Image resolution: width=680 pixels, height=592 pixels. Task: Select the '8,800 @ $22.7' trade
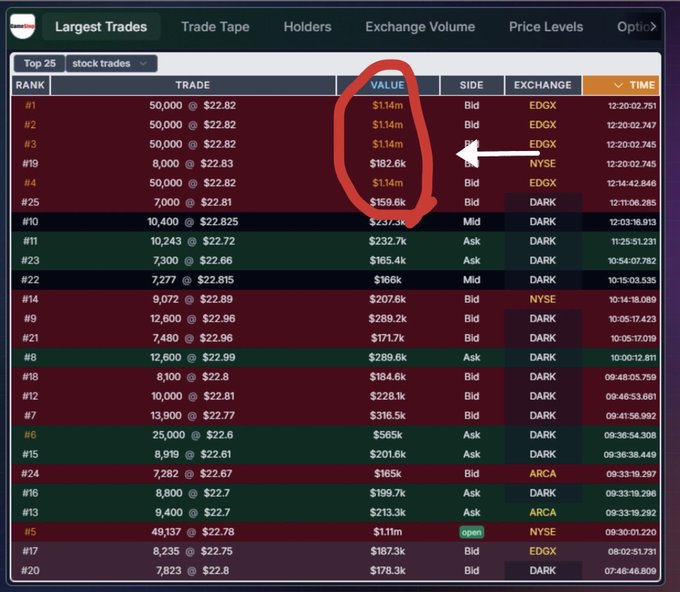pos(193,493)
